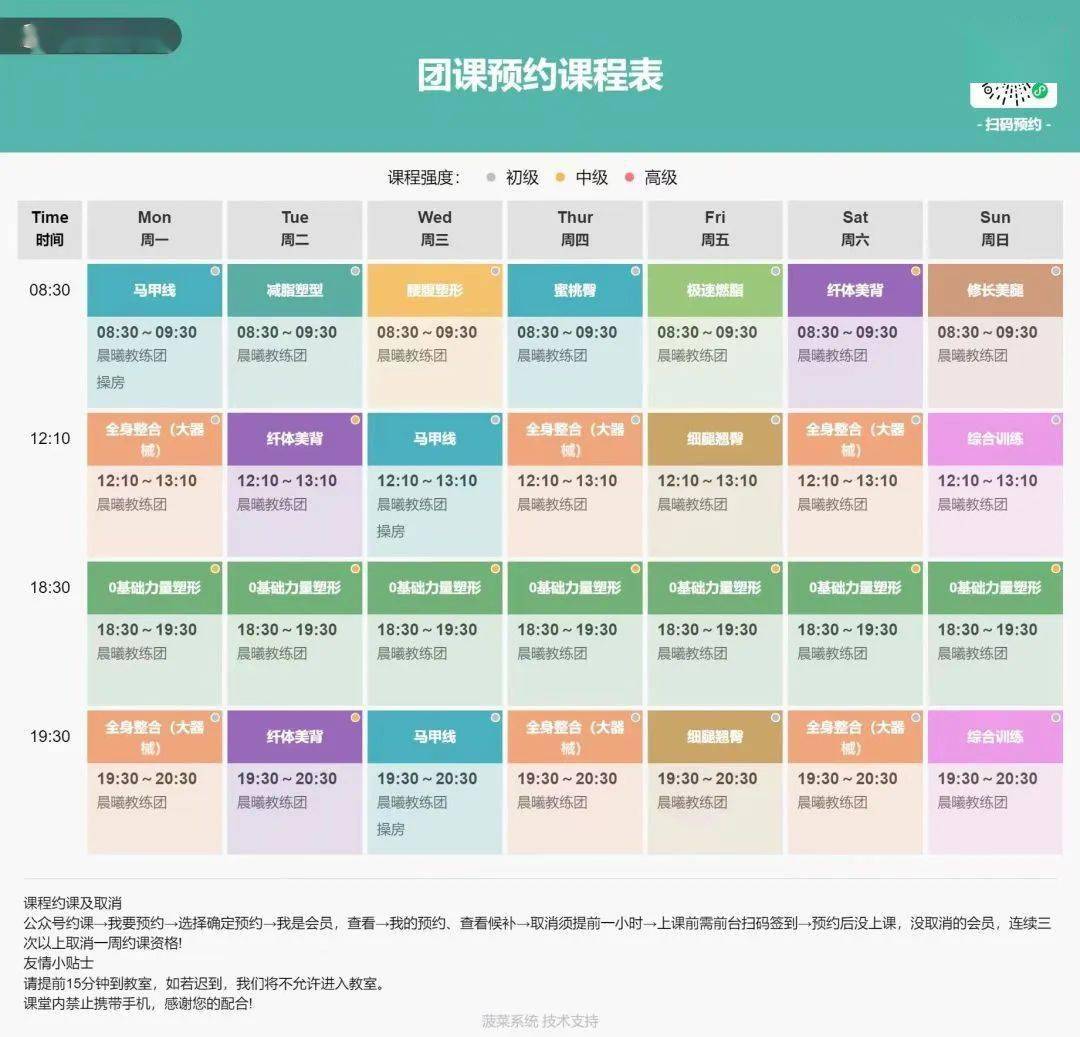
Task: Select the Fri 周五 column header
Action: (x=715, y=229)
